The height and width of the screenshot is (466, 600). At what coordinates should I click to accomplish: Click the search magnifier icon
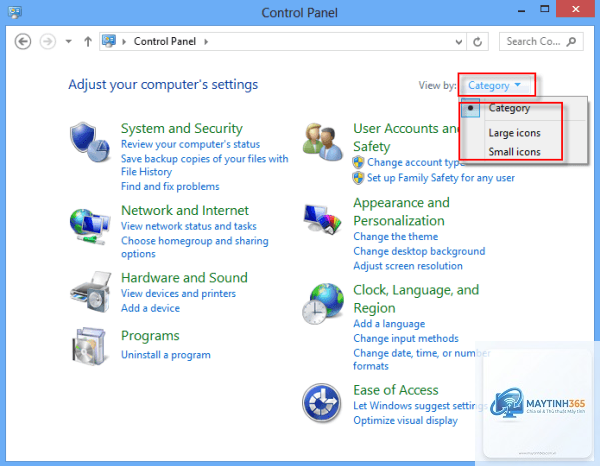(571, 41)
